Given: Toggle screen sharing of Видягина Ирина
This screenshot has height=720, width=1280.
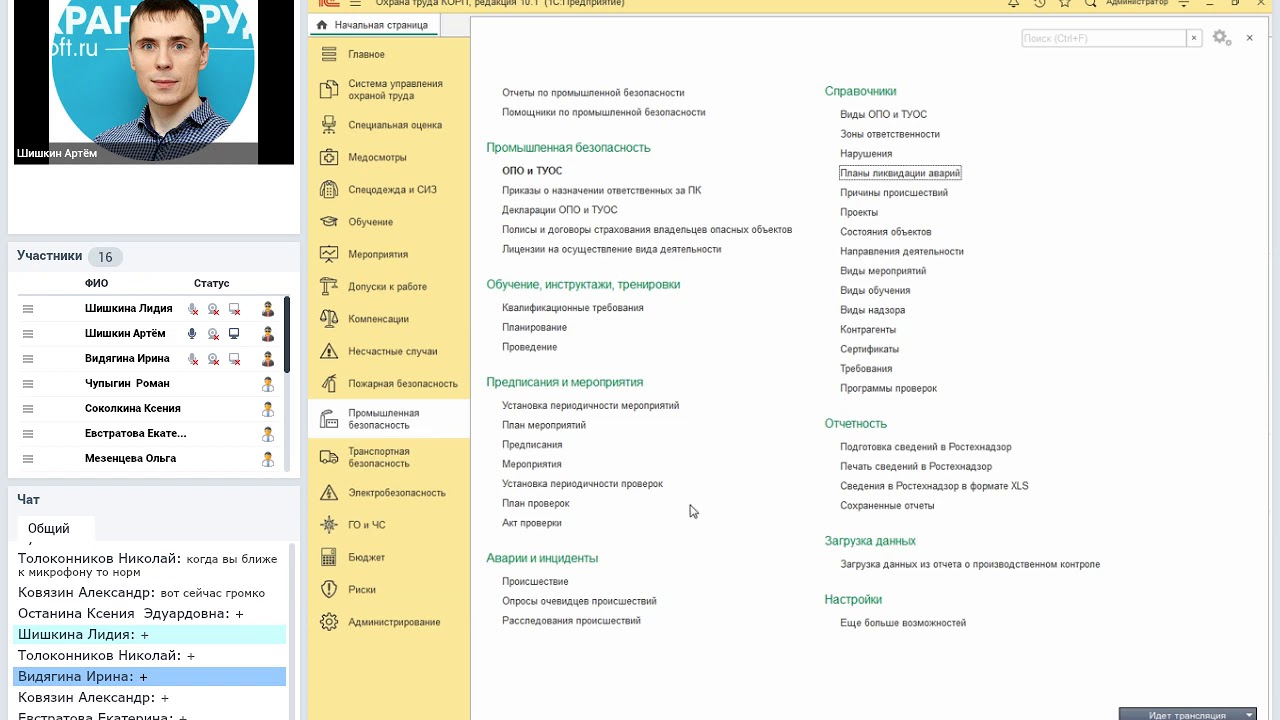Looking at the screenshot, I should point(234,359).
